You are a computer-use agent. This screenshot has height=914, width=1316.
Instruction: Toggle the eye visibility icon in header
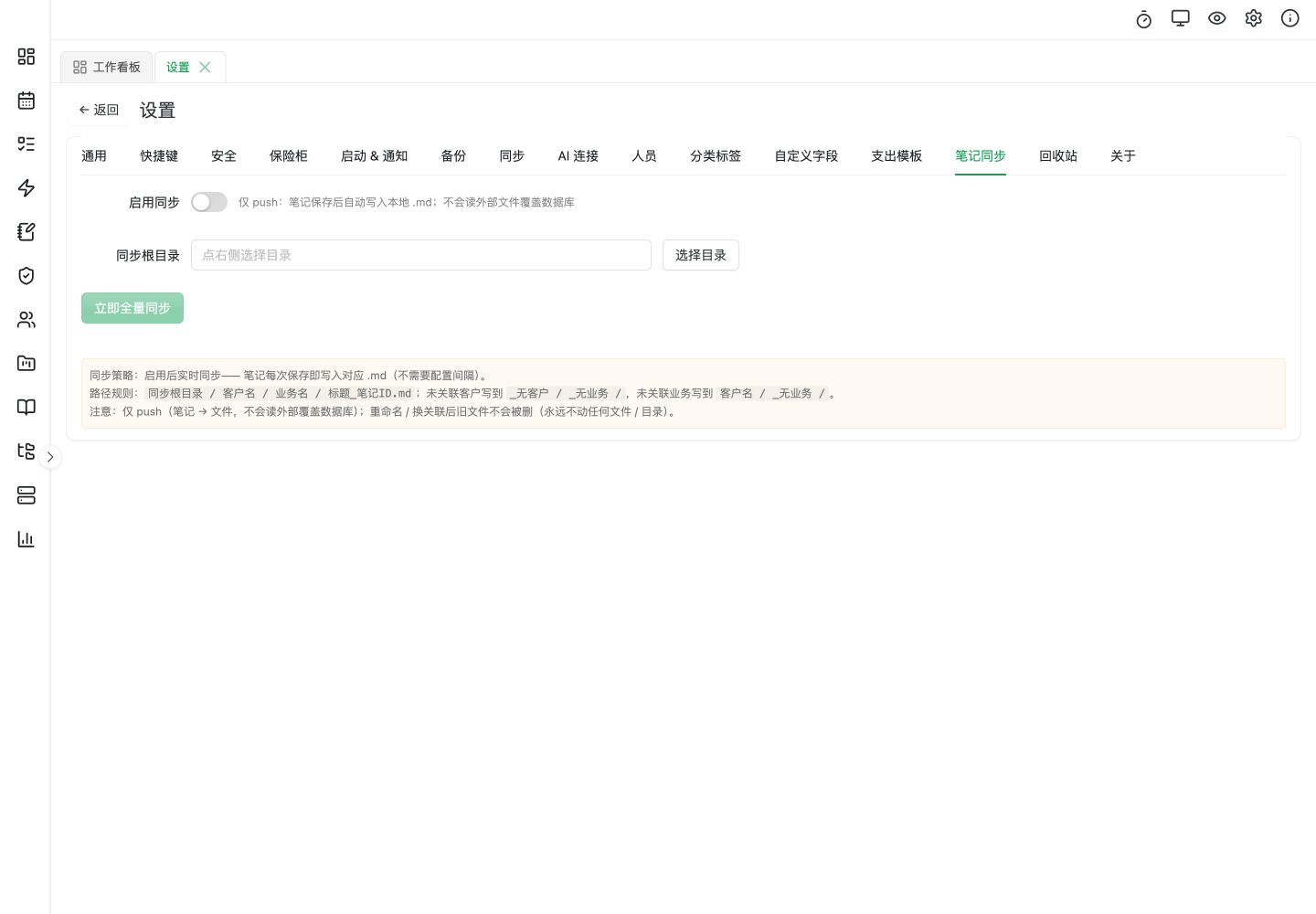pos(1217,18)
